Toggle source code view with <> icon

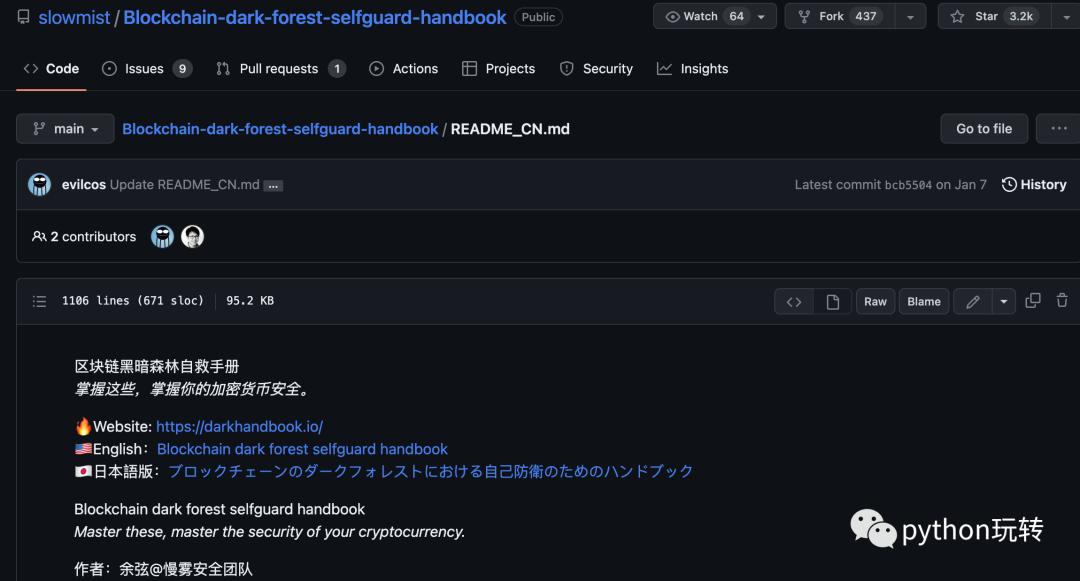click(794, 301)
